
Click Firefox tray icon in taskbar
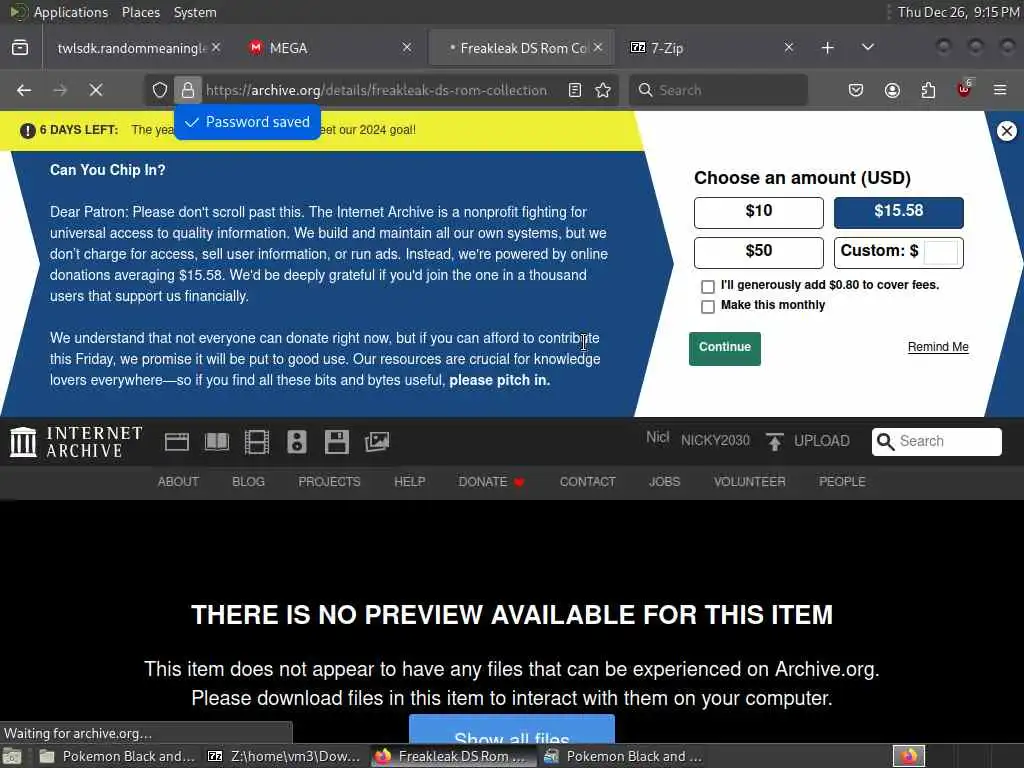click(x=909, y=756)
